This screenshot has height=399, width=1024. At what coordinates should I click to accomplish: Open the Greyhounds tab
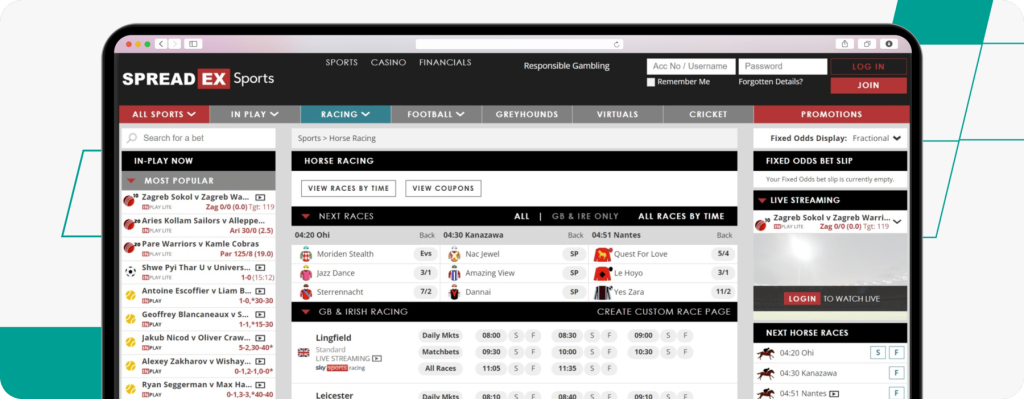click(527, 114)
